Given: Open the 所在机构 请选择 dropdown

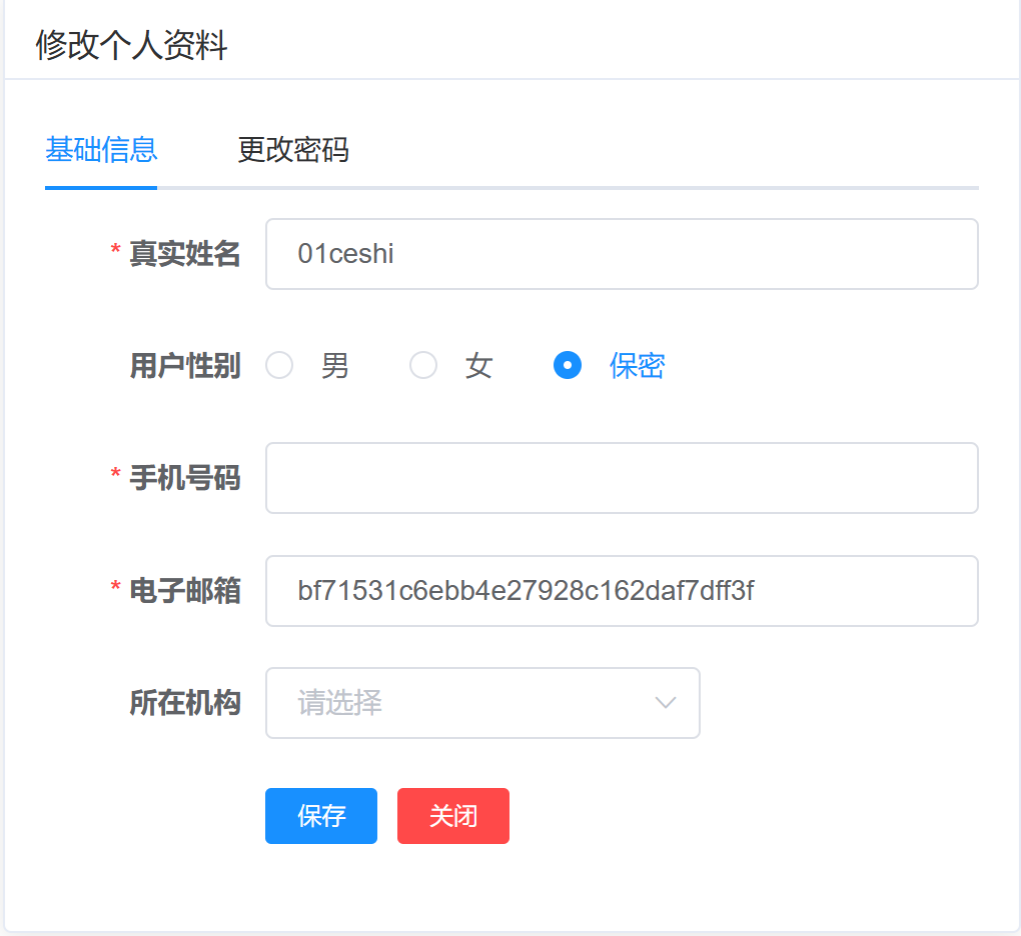Looking at the screenshot, I should tap(470, 703).
